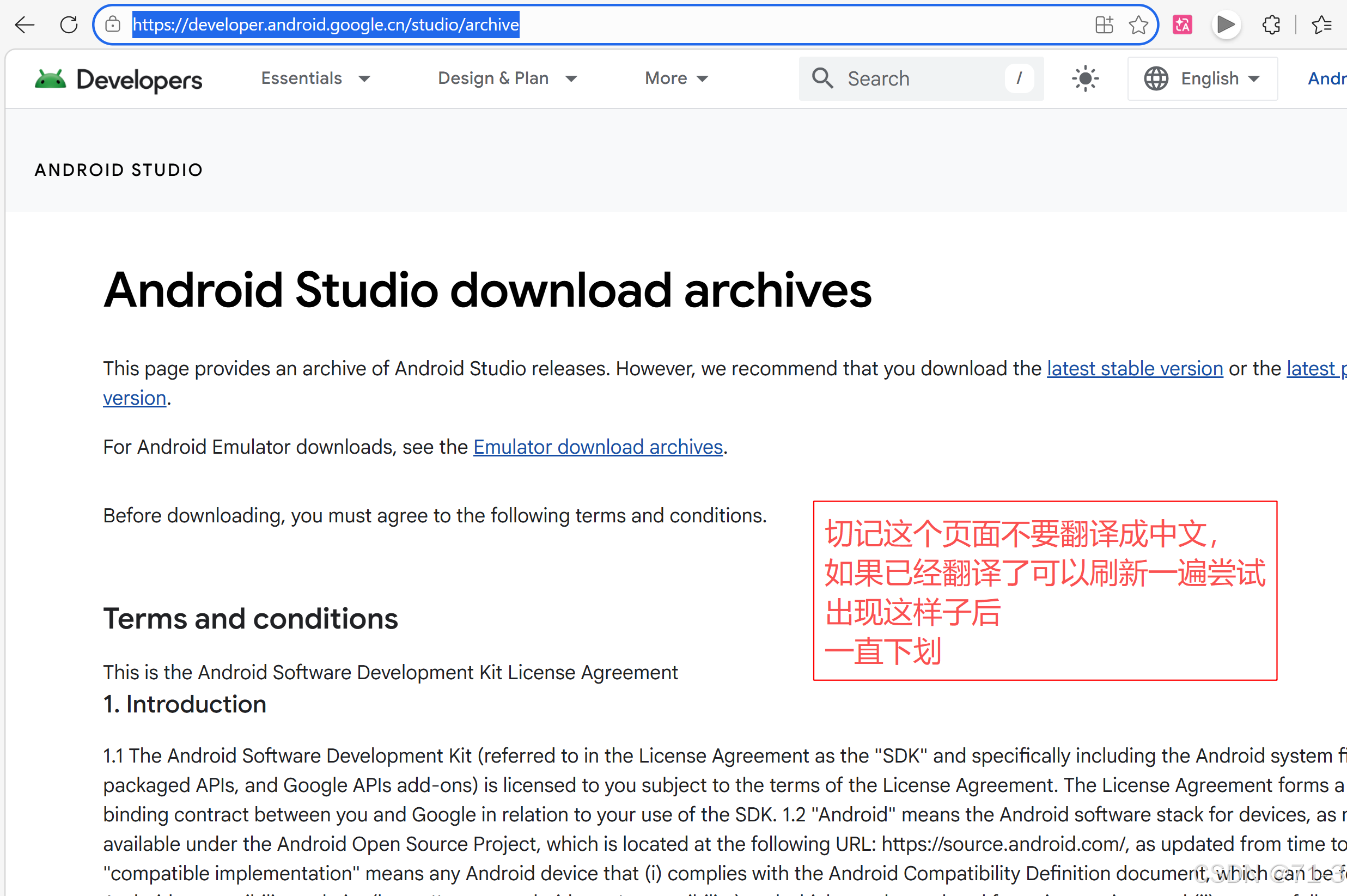This screenshot has width=1347, height=896.
Task: Click the browser back arrow
Action: pos(25,25)
